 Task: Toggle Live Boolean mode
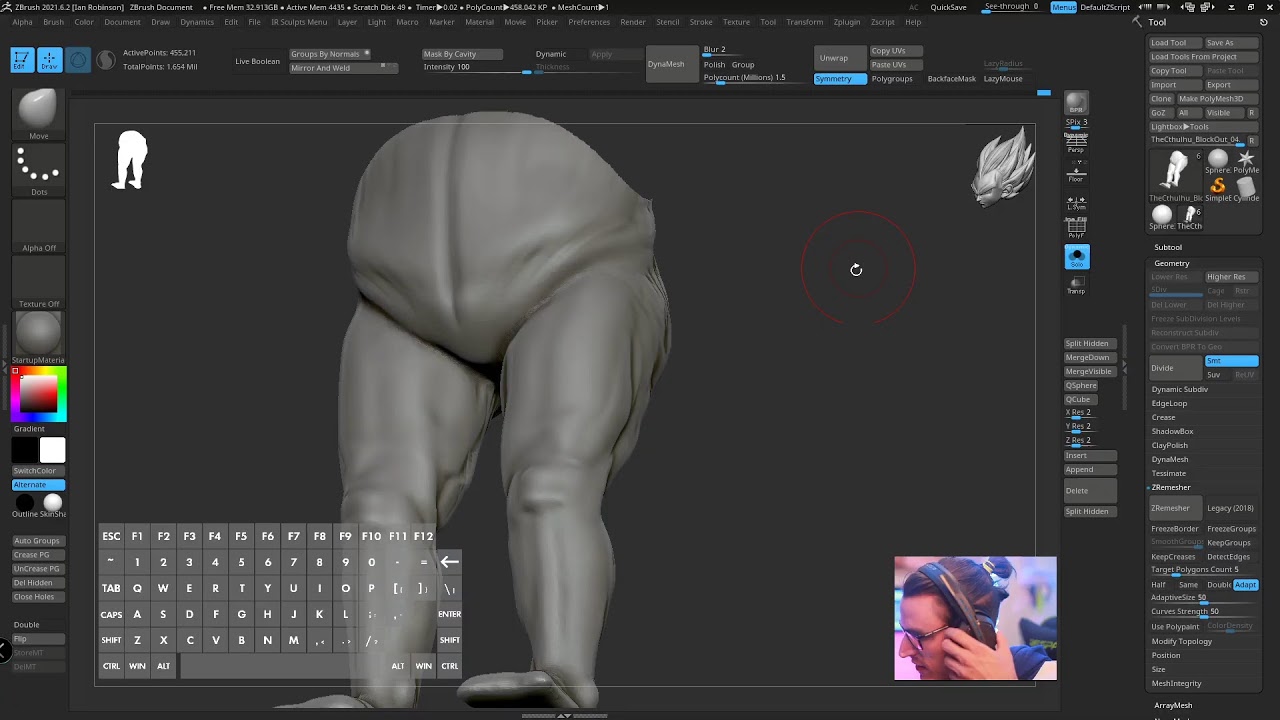[257, 61]
